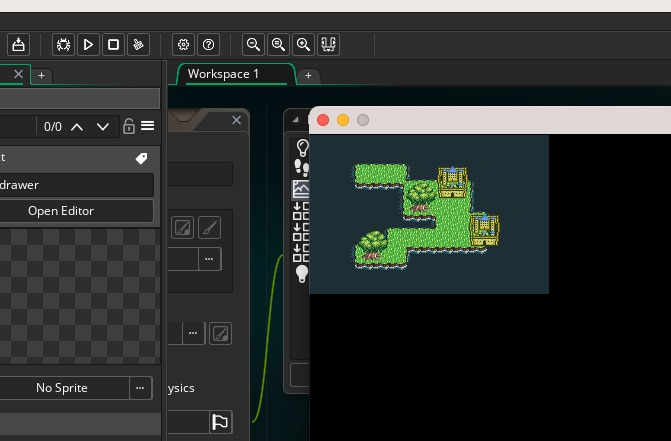Open sprite options next to No Sprite

click(140, 388)
